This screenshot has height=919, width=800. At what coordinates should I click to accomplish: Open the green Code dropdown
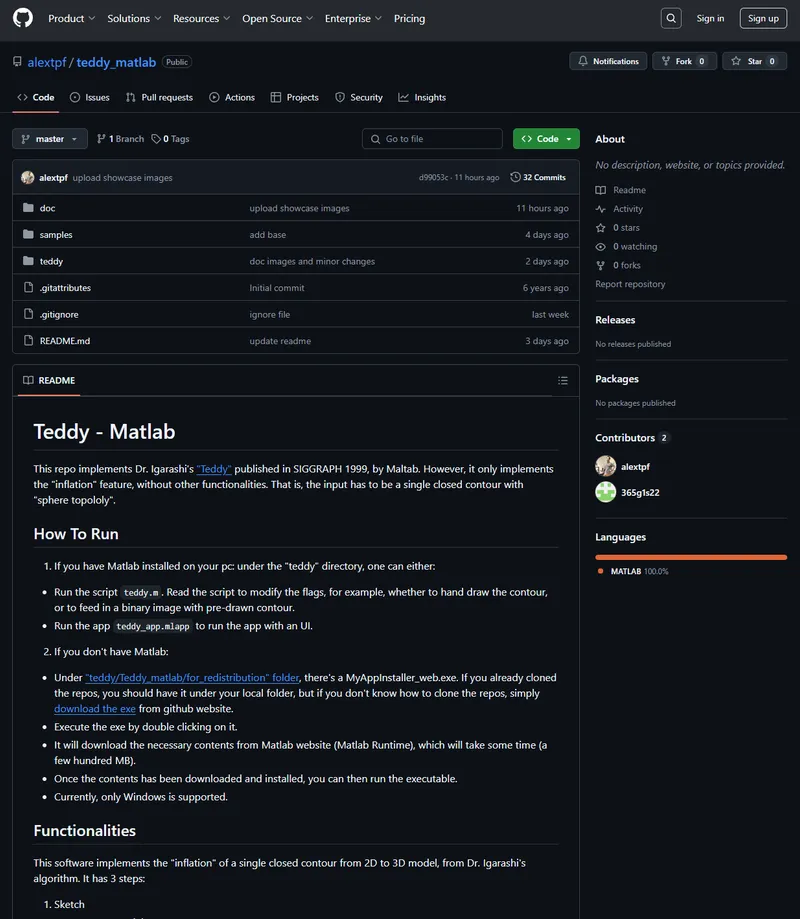pos(546,139)
